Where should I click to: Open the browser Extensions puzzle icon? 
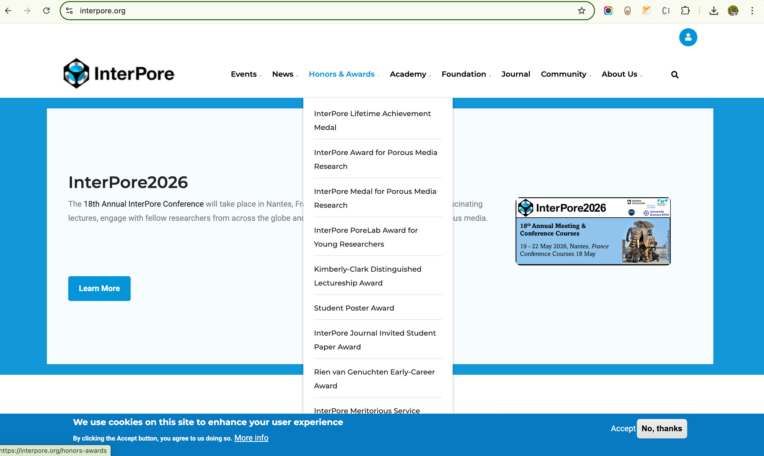(x=685, y=11)
